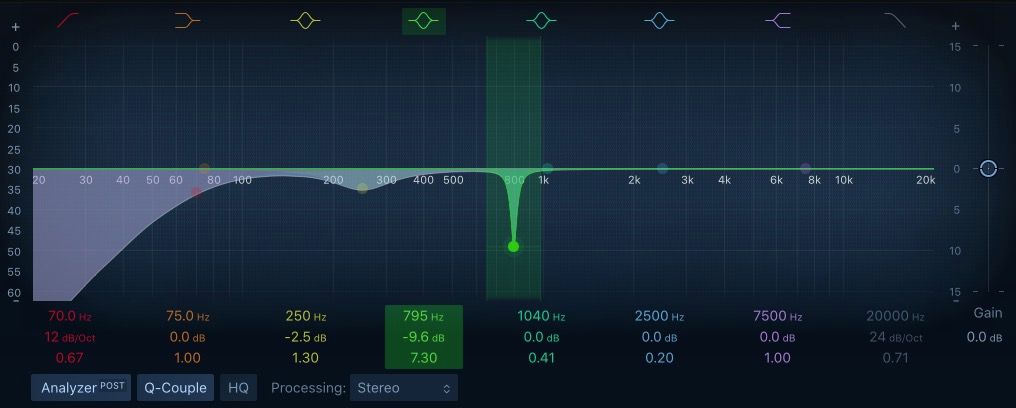This screenshot has height=408, width=1016.
Task: Select the teal 1040 Hz control point
Action: pyautogui.click(x=548, y=168)
